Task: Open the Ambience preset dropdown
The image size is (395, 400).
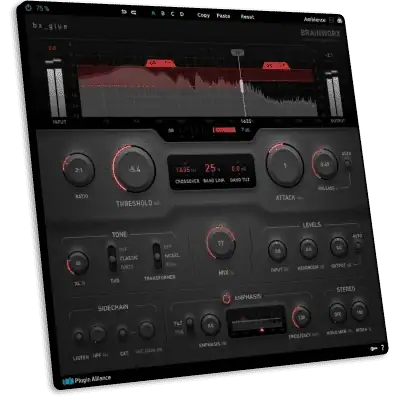Action: 315,20
